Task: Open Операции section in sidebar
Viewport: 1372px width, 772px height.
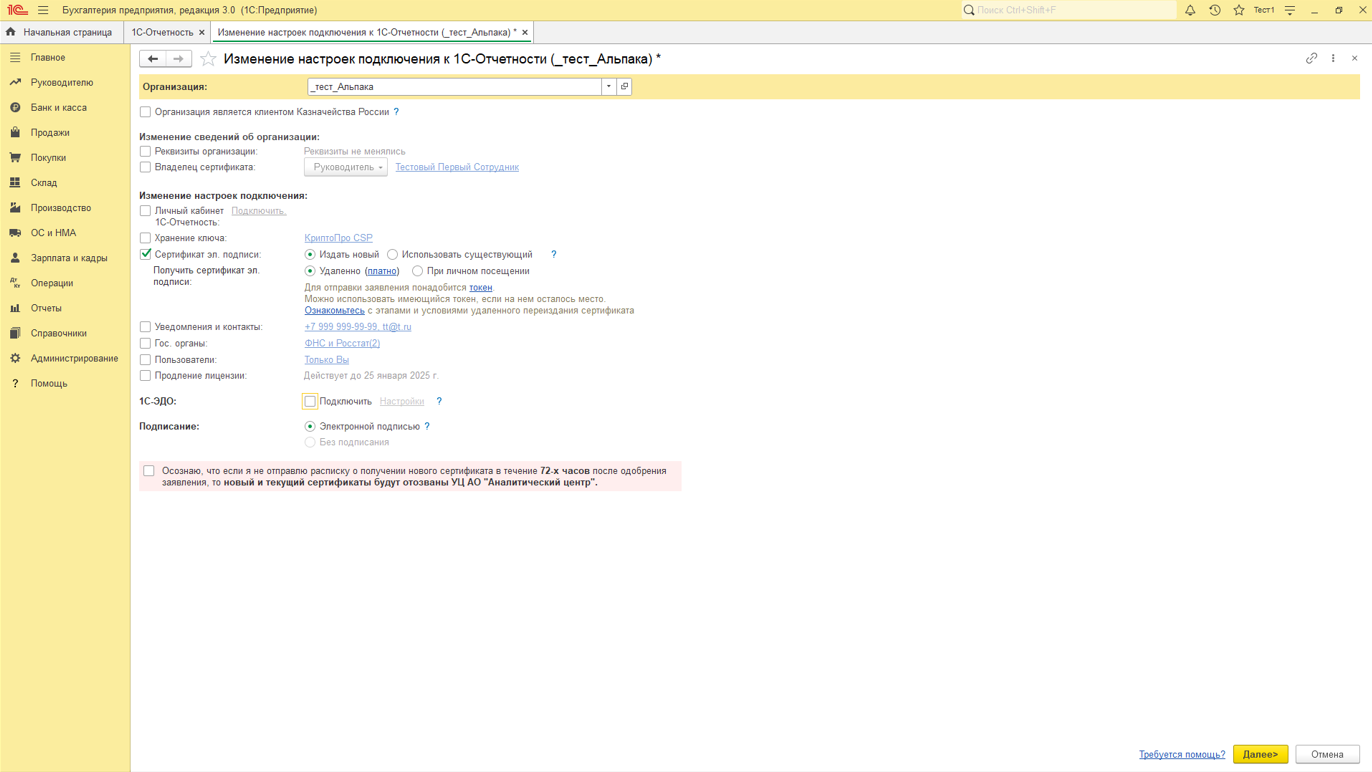Action: [x=65, y=283]
